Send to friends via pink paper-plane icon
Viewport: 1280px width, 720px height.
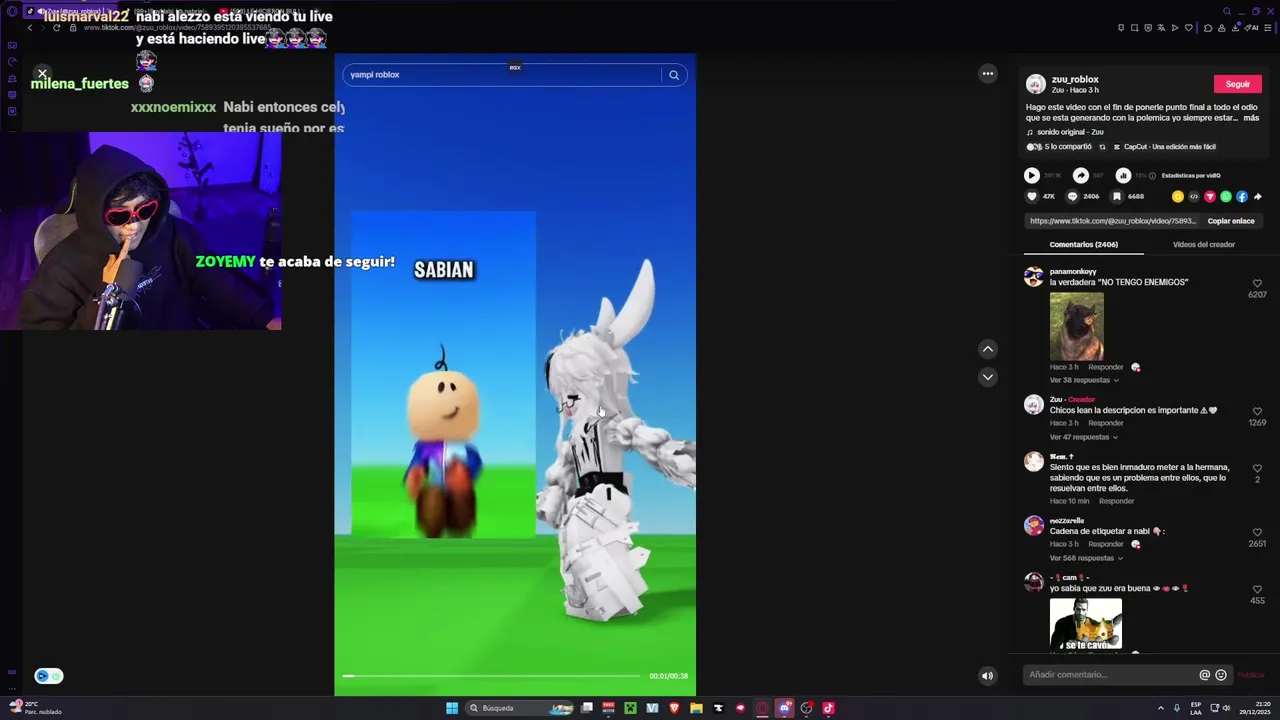pos(1210,197)
